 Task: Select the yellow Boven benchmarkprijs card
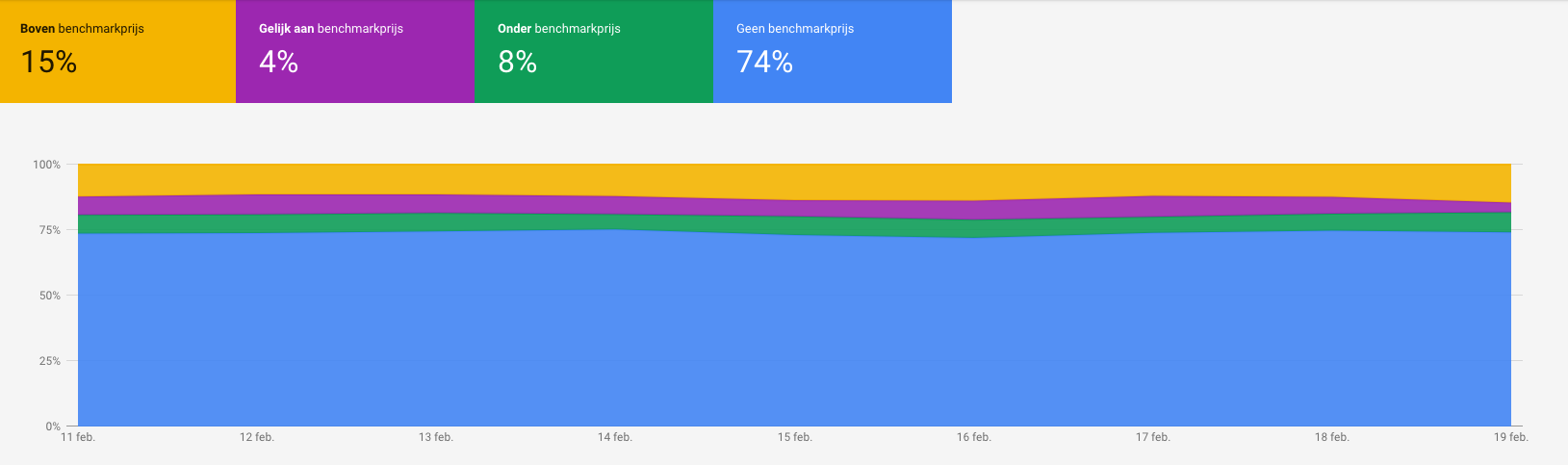[x=117, y=51]
